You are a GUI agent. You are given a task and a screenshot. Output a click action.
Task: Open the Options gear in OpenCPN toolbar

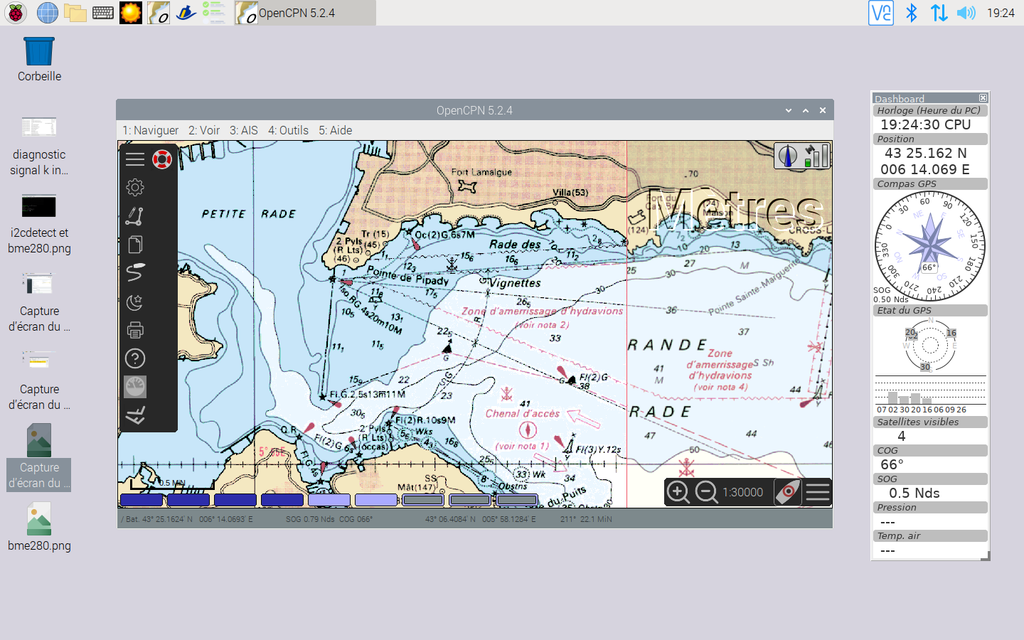135,187
